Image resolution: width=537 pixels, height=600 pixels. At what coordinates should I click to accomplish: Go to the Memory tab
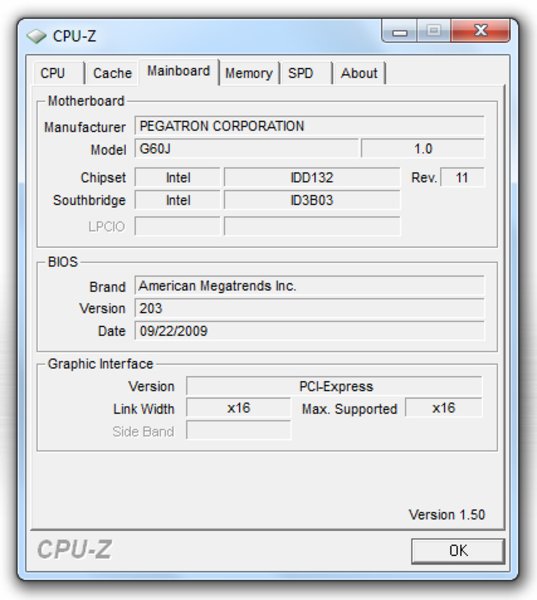pyautogui.click(x=249, y=73)
